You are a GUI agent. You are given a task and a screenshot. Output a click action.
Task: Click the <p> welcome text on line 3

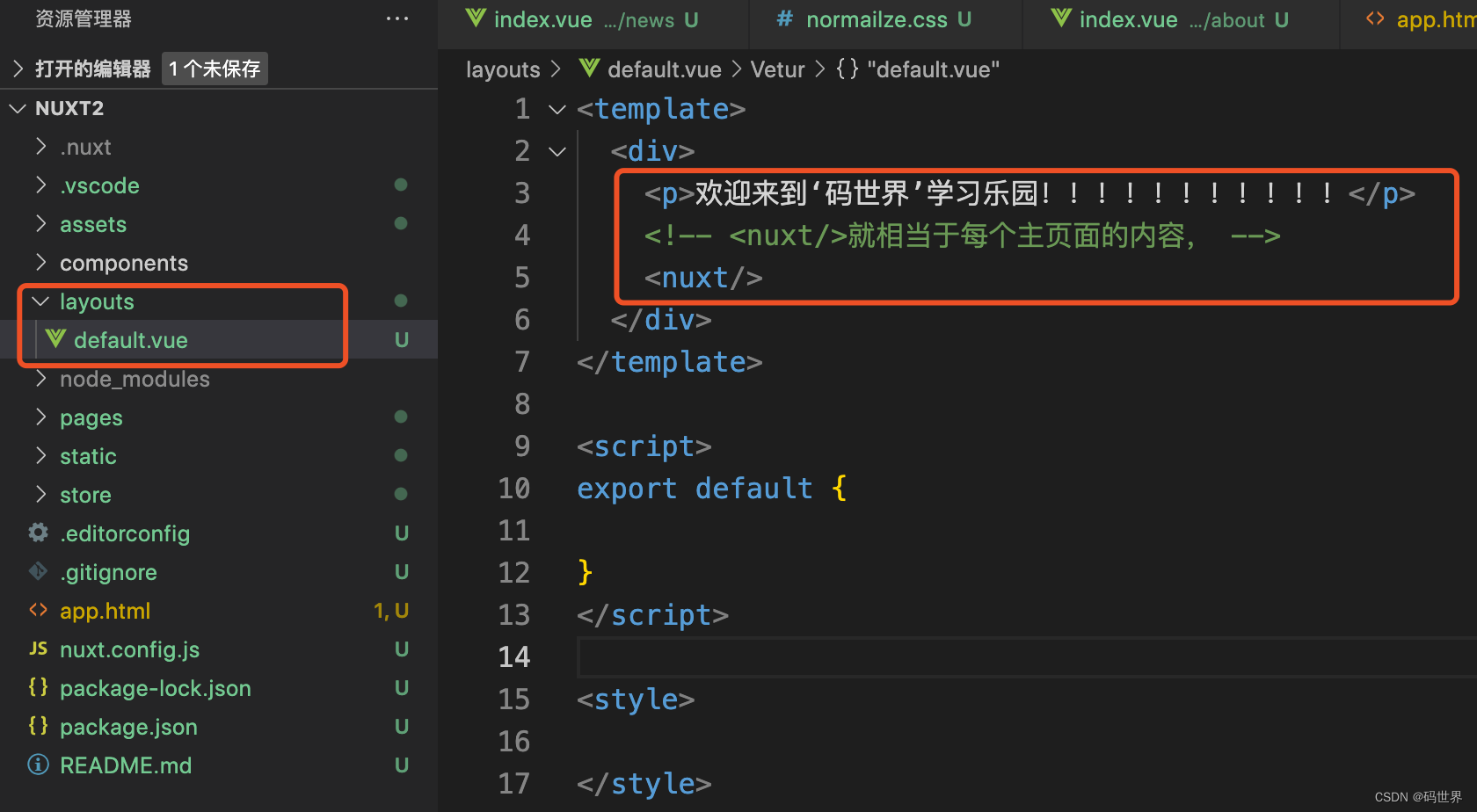(x=1030, y=193)
